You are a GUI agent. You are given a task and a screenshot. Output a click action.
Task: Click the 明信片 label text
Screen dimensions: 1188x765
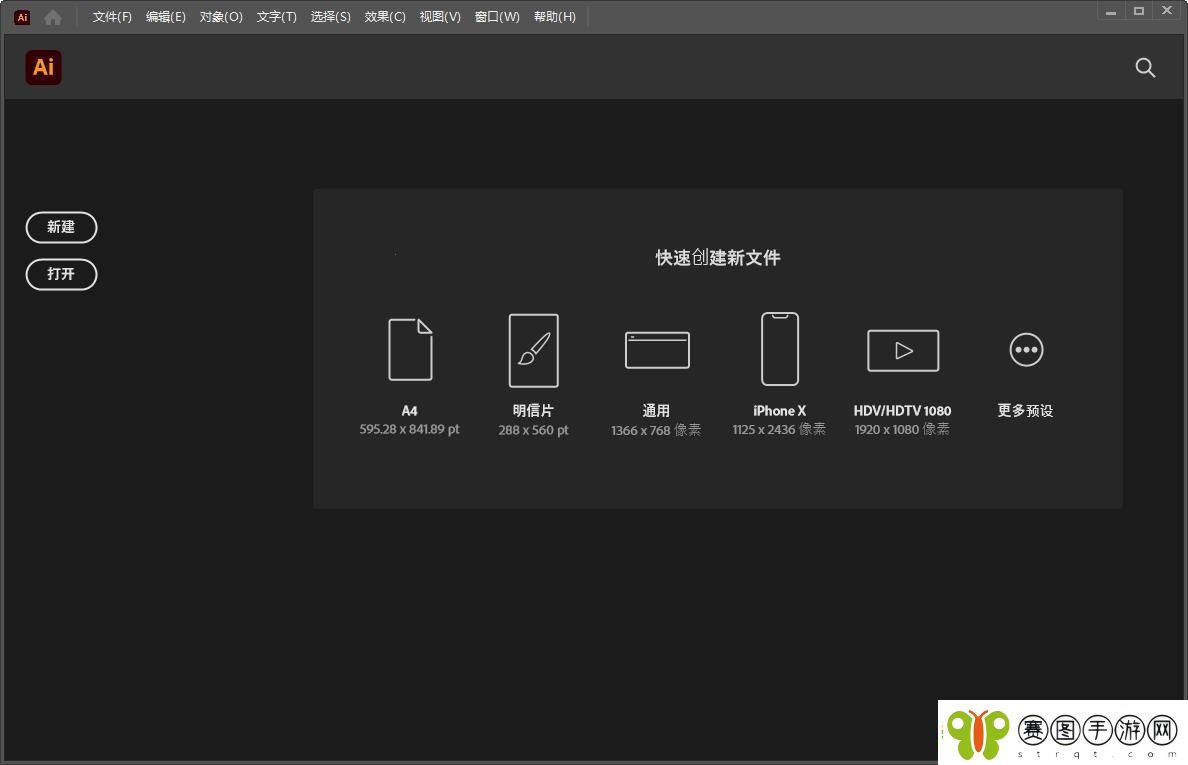[x=533, y=411]
